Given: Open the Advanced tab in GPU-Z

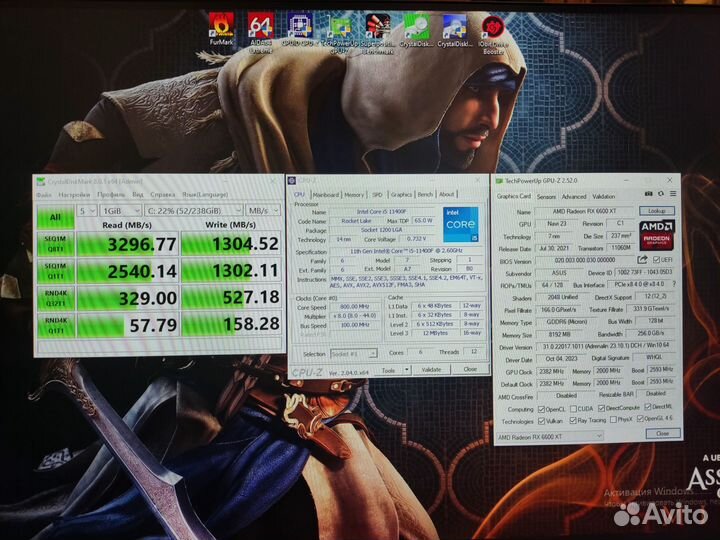Looking at the screenshot, I should click(x=574, y=197).
